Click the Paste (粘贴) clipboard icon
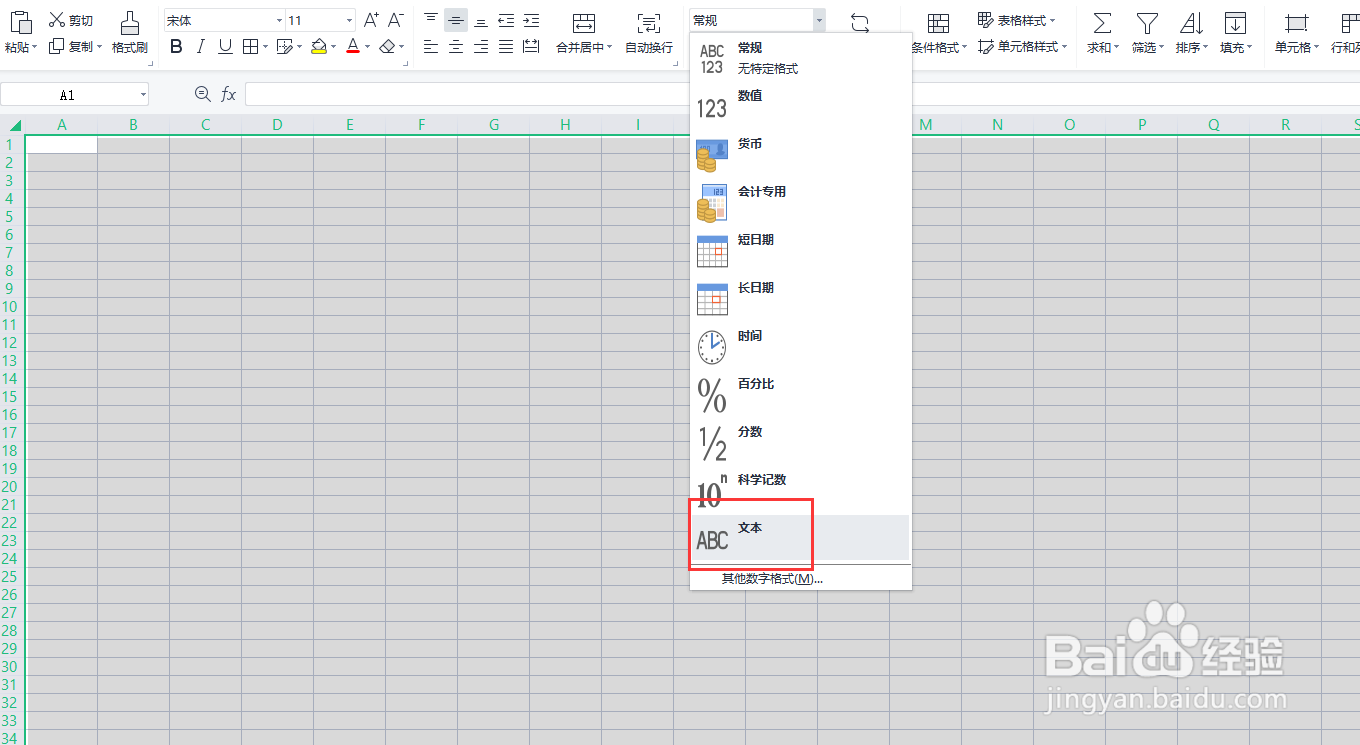Viewport: 1360px width, 745px height. [x=19, y=21]
